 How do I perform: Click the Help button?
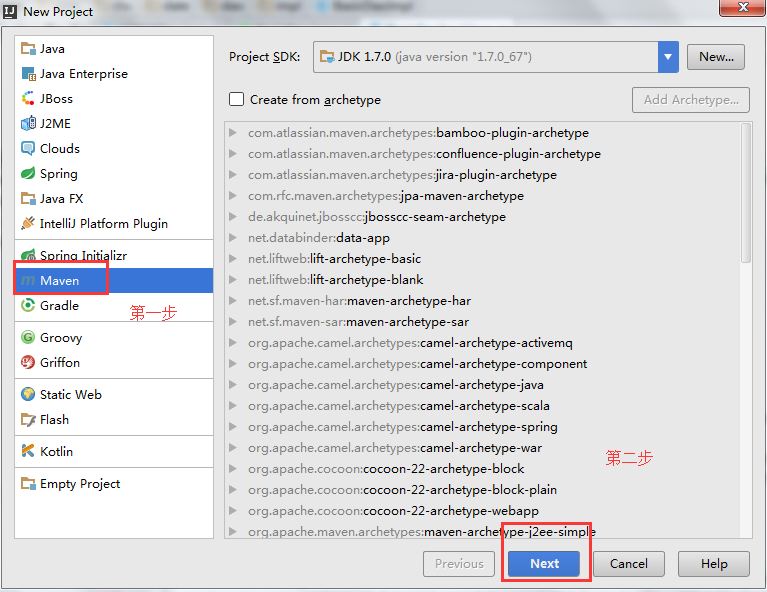coord(714,564)
